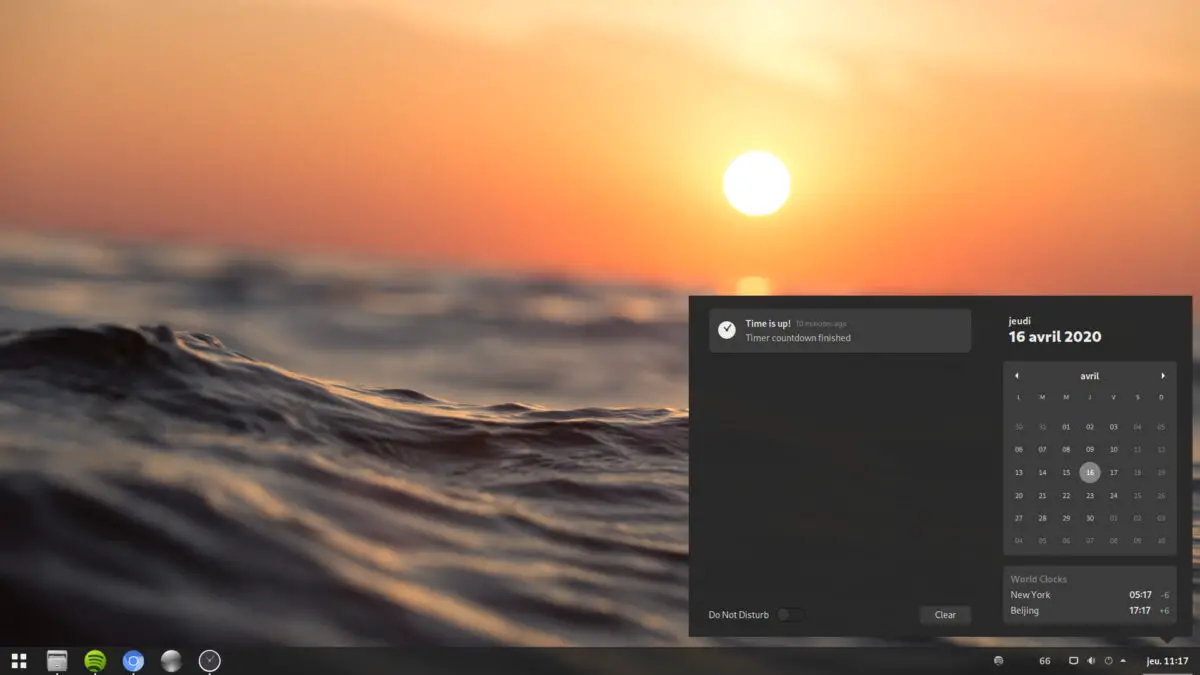Open the applications grid menu
Image resolution: width=1200 pixels, height=675 pixels.
pyautogui.click(x=19, y=660)
